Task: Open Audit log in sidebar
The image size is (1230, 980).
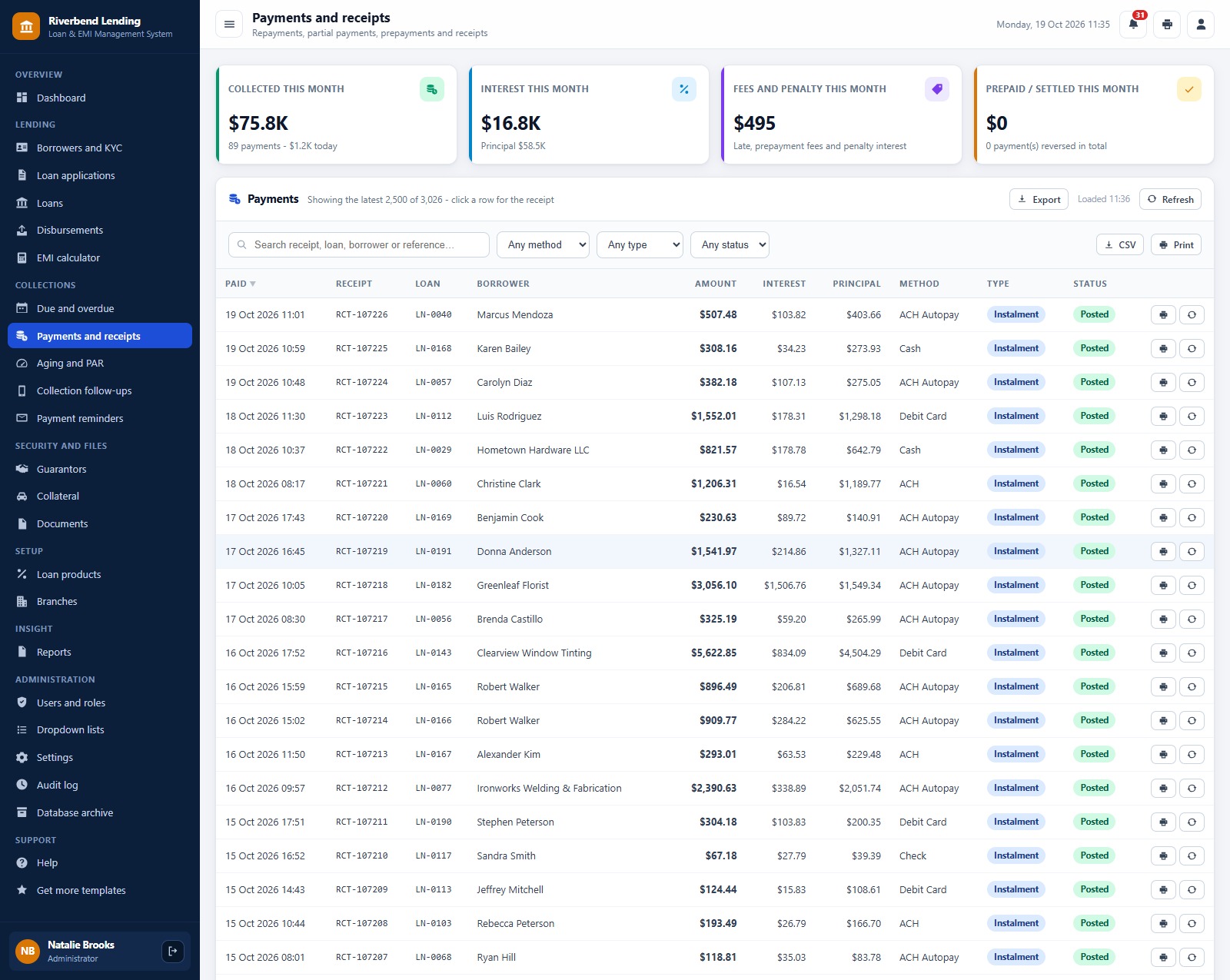Action: point(100,786)
